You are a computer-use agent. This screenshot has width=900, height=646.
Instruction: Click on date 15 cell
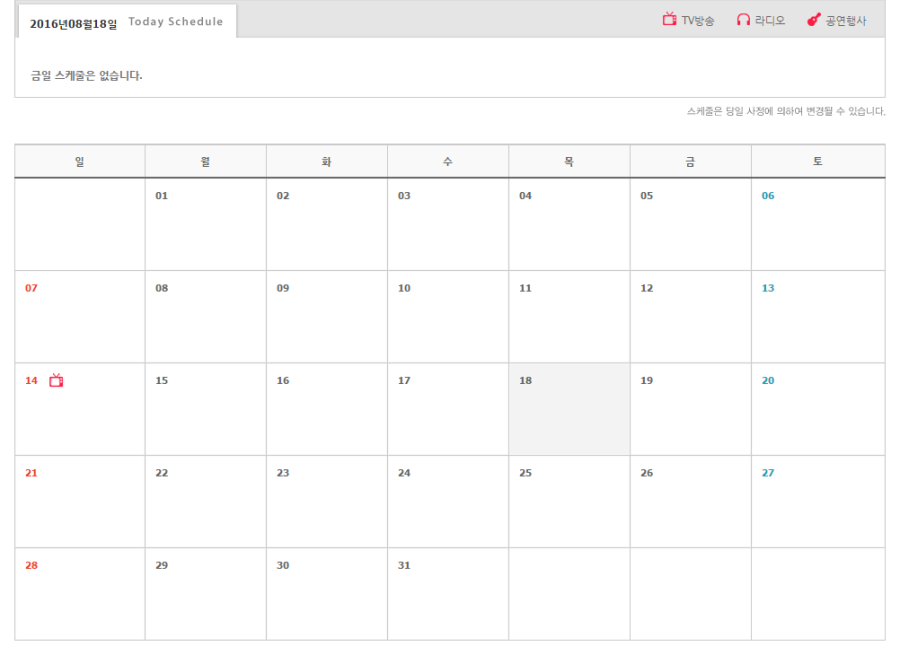pos(162,380)
